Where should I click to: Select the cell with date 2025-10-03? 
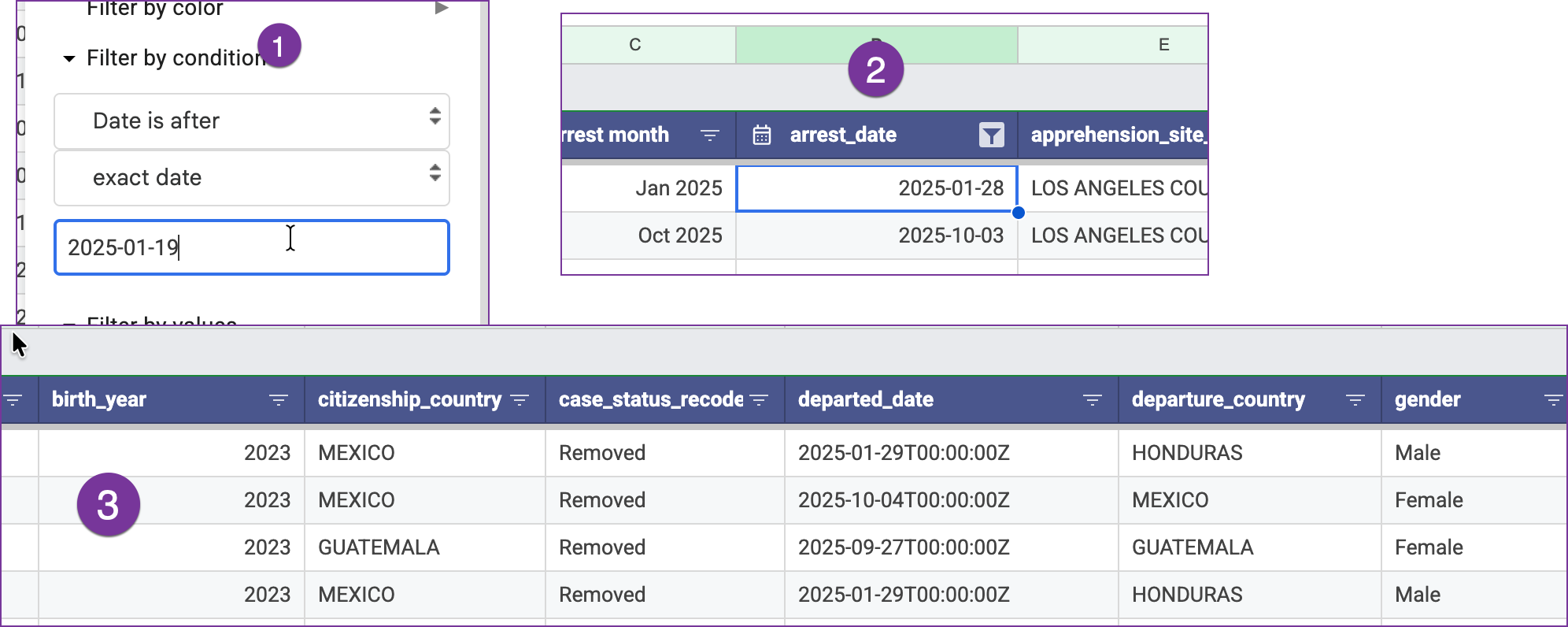click(x=876, y=236)
